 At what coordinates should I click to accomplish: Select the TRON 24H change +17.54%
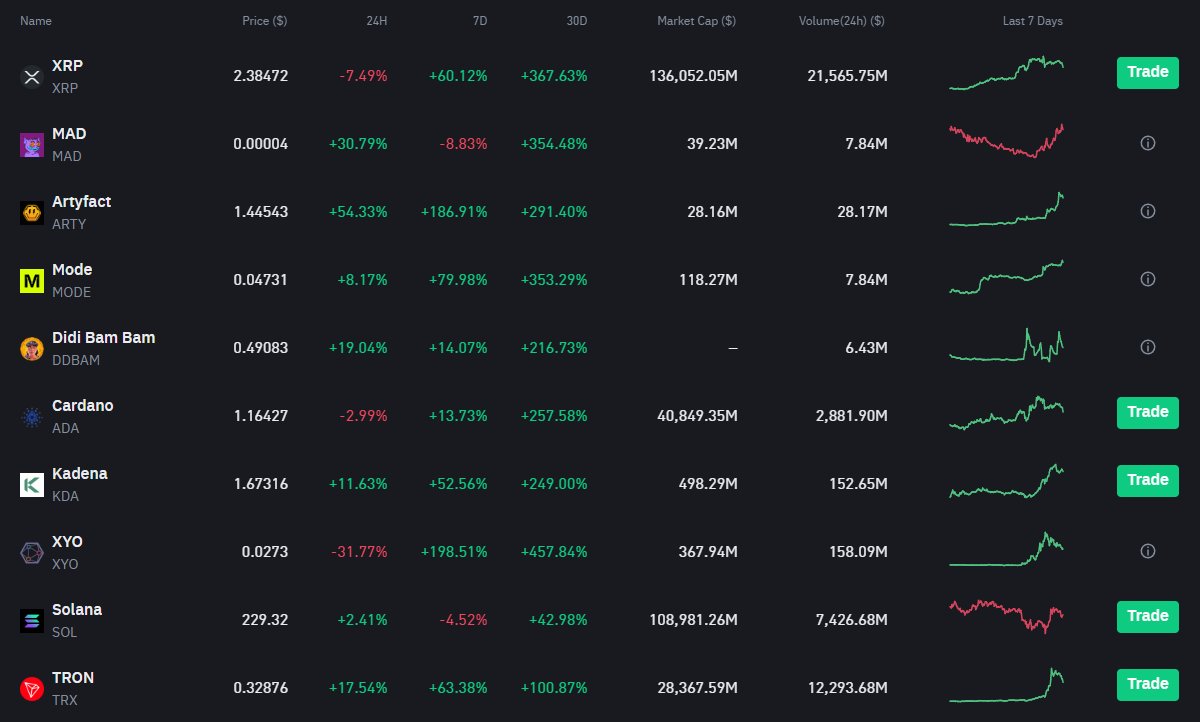358,688
